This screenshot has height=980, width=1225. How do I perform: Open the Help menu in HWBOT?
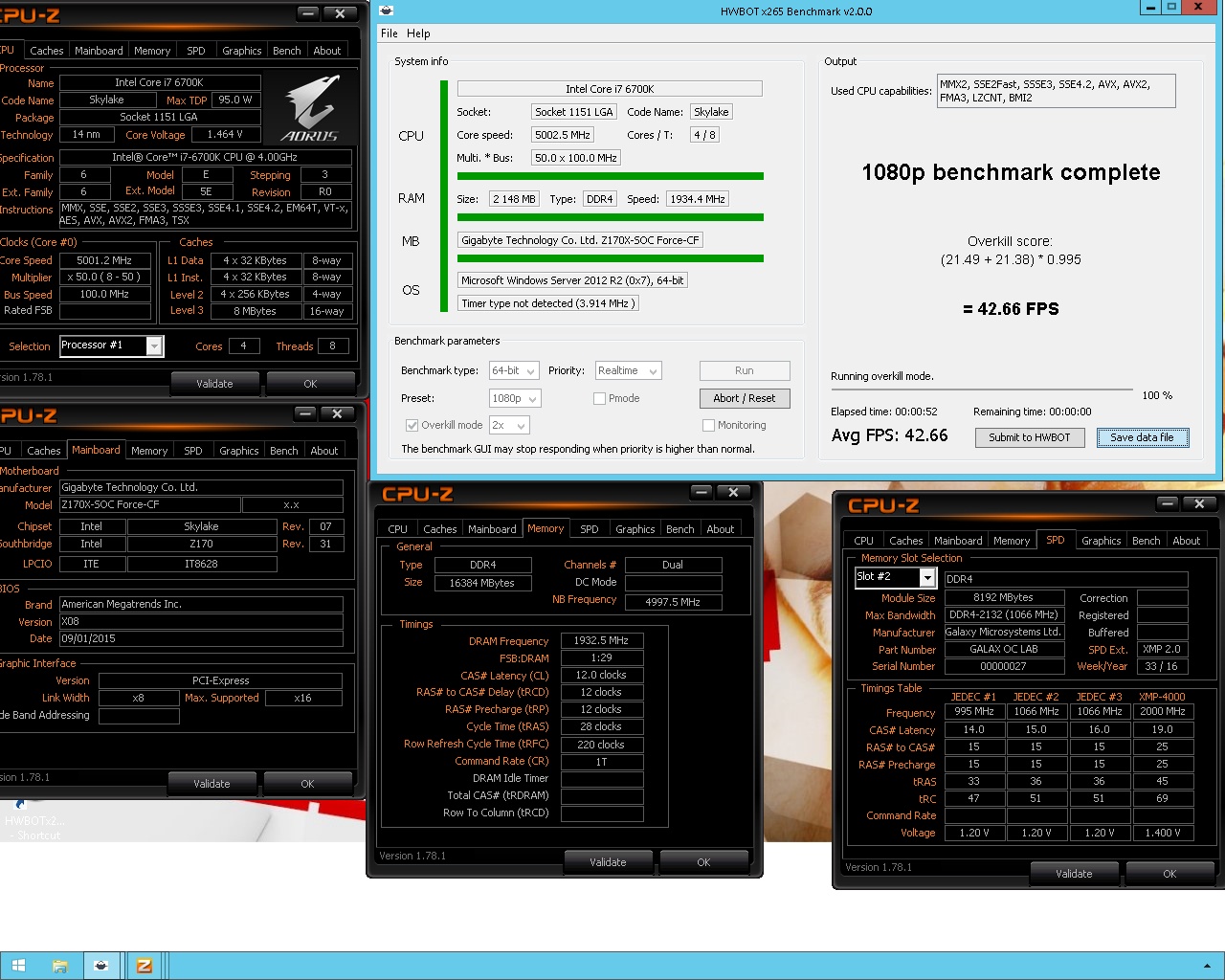[418, 33]
